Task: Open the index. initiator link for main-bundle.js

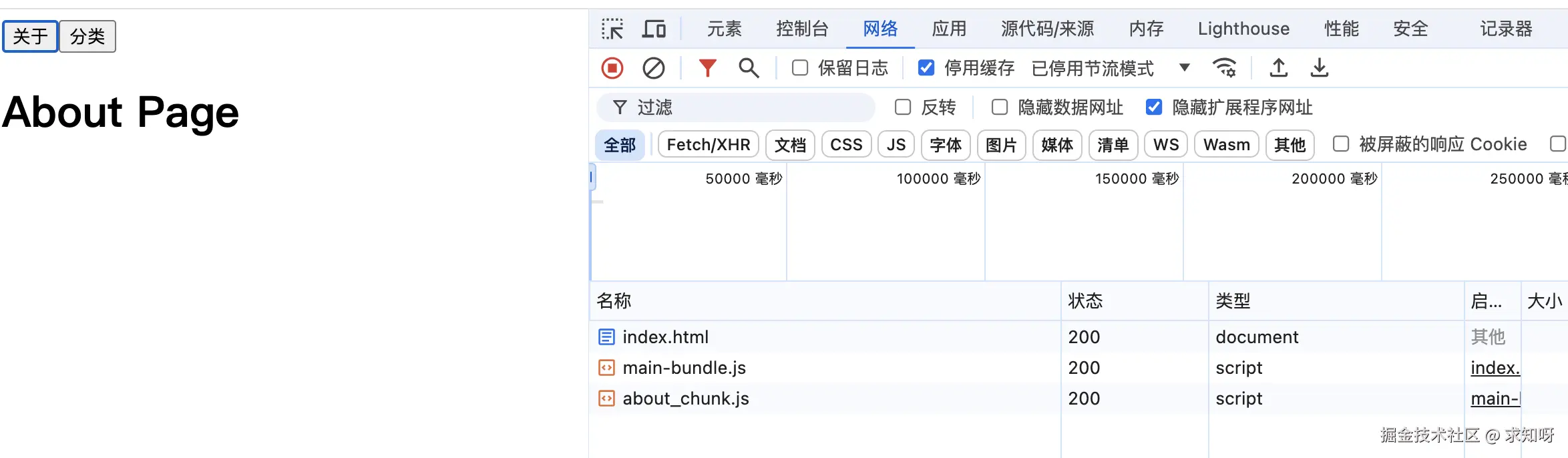Action: pyautogui.click(x=1495, y=368)
